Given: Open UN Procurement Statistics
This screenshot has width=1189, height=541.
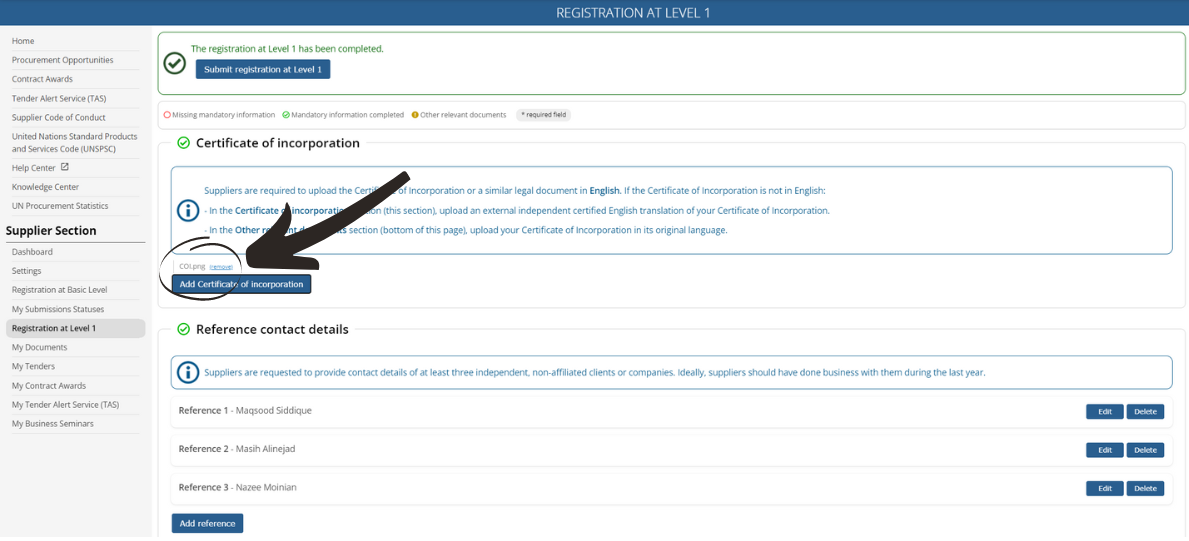Looking at the screenshot, I should 60,206.
